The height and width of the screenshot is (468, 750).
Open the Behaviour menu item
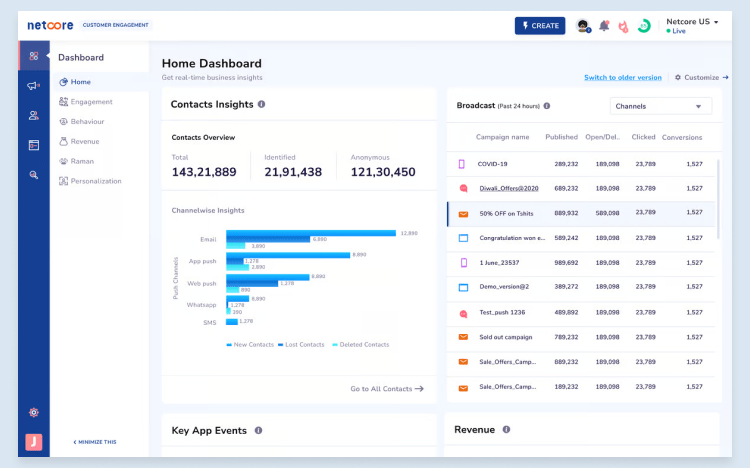point(81,122)
